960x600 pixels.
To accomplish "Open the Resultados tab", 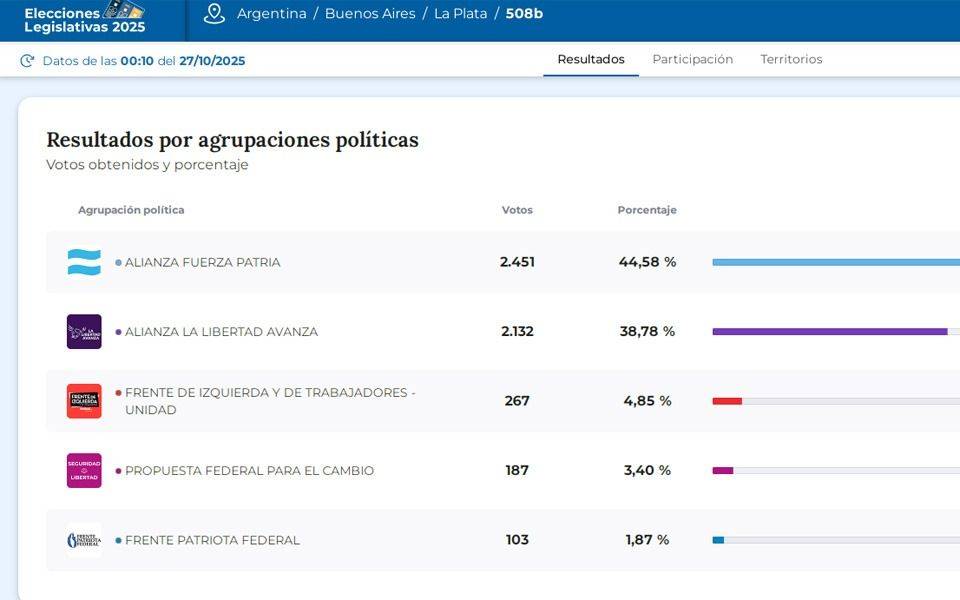I will (591, 59).
